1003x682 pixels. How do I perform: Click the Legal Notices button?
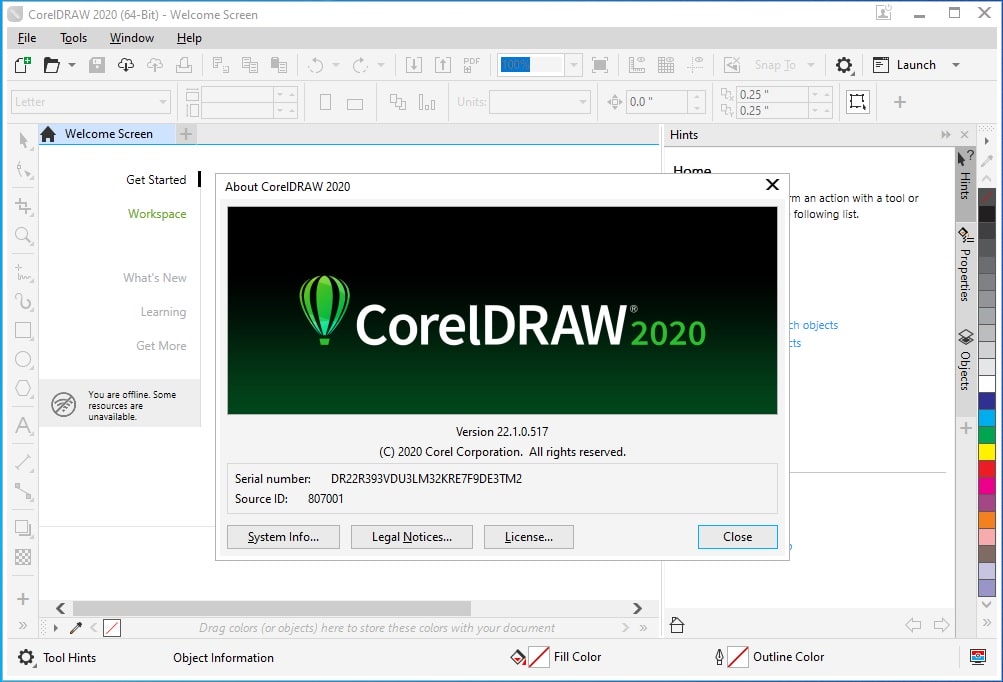click(412, 537)
